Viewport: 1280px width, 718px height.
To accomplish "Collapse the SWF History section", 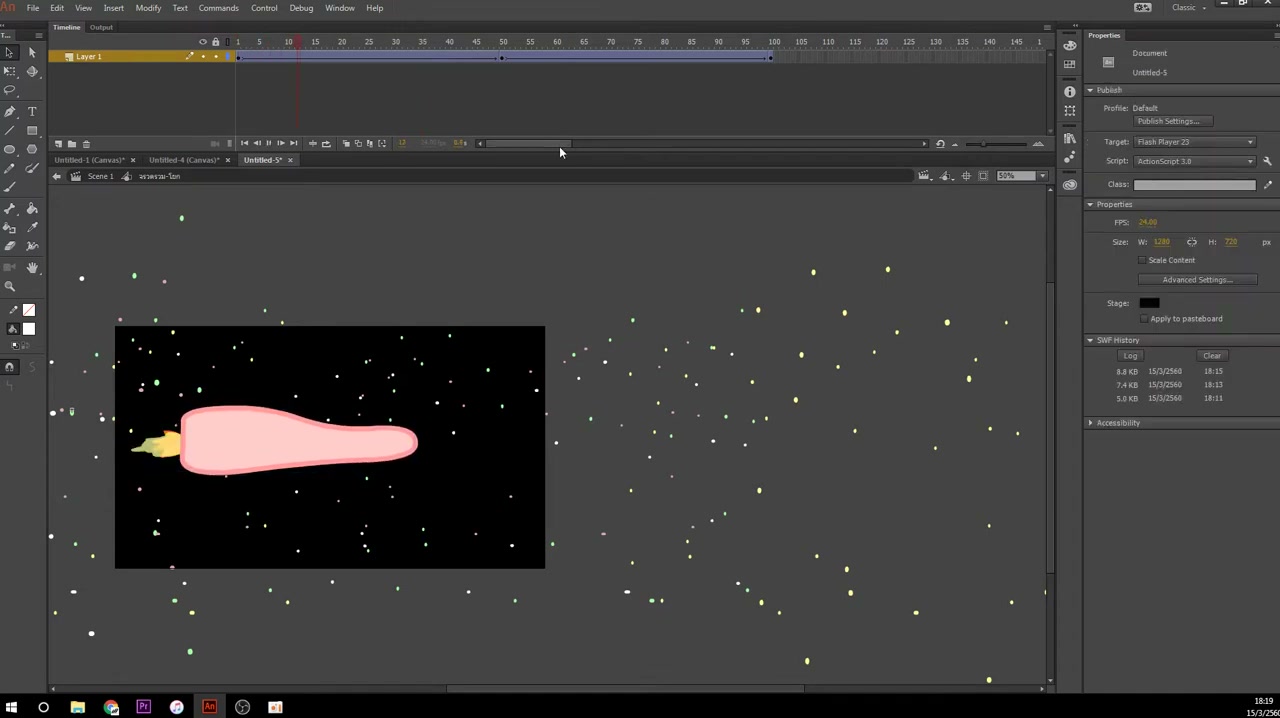I will click(1091, 340).
